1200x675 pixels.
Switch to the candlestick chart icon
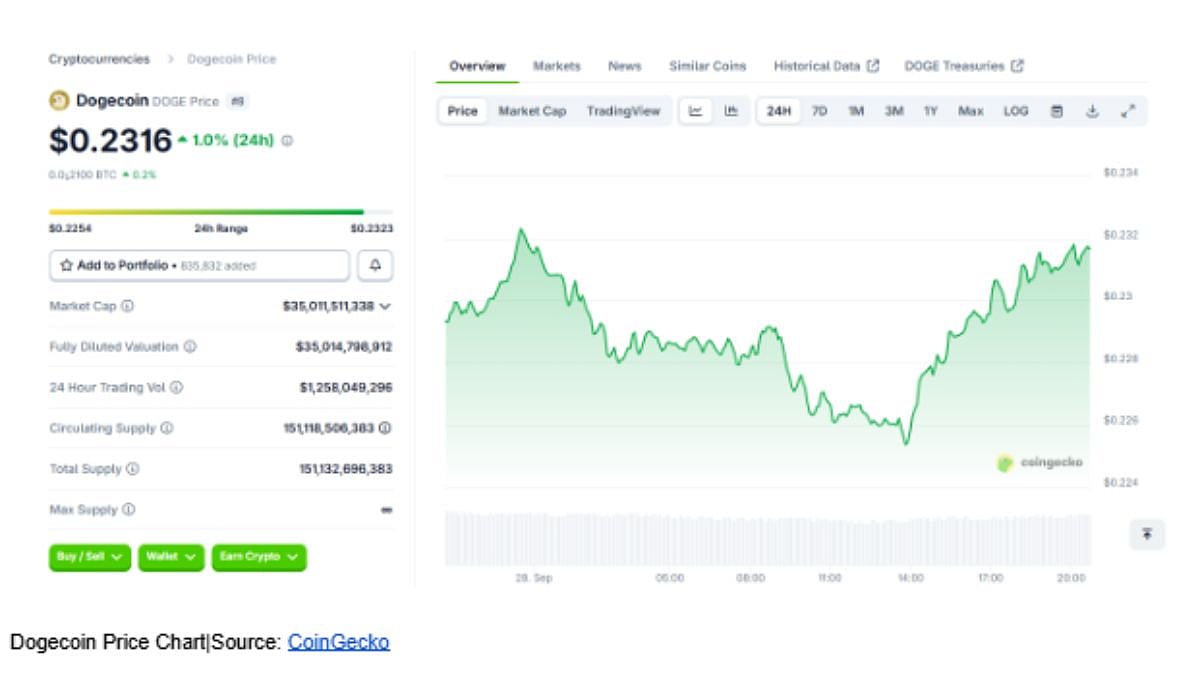(731, 111)
